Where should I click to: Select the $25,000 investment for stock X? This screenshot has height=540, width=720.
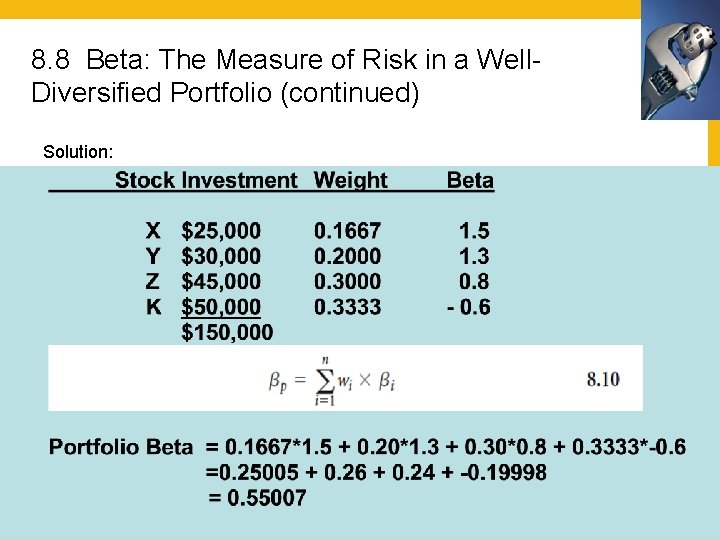click(221, 232)
